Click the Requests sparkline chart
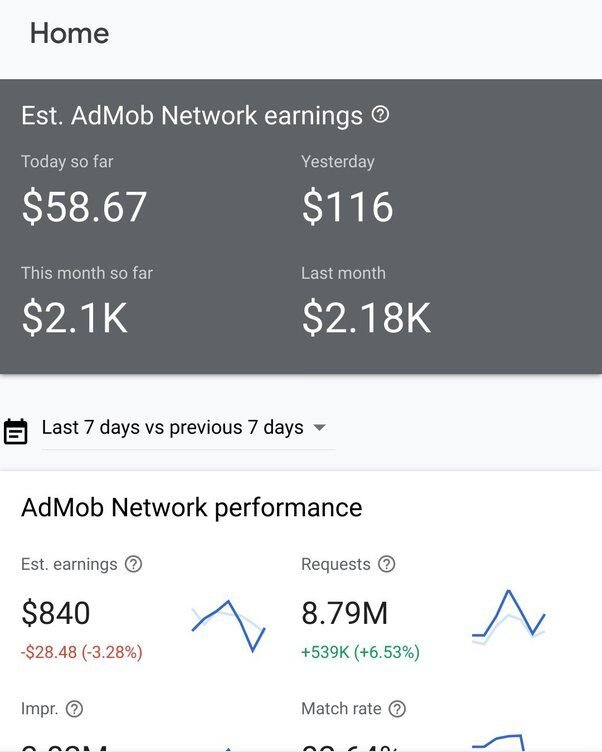This screenshot has width=602, height=752. tap(509, 618)
